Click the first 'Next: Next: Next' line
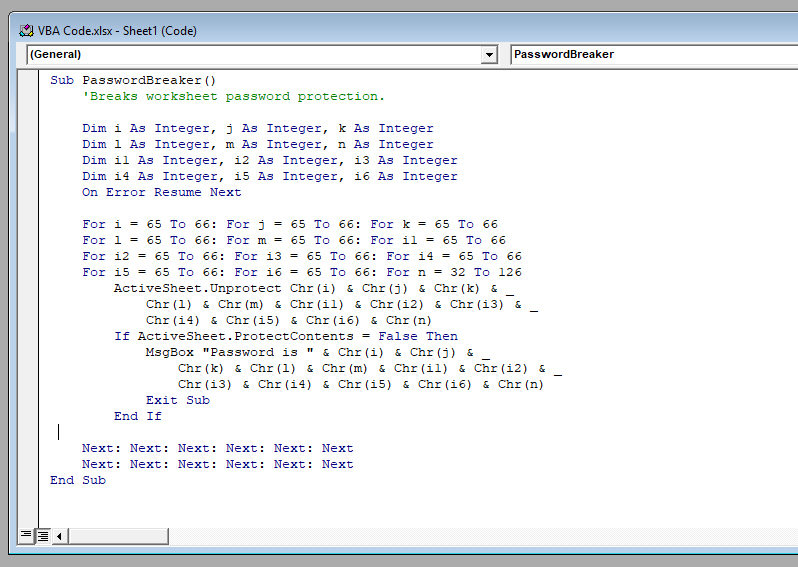Viewport: 798px width, 567px height. (218, 448)
